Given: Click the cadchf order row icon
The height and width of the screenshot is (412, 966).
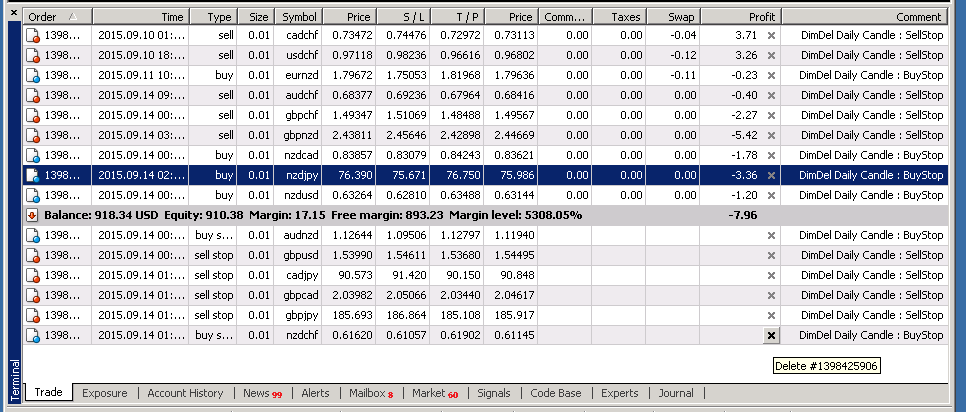Looking at the screenshot, I should tap(33, 36).
